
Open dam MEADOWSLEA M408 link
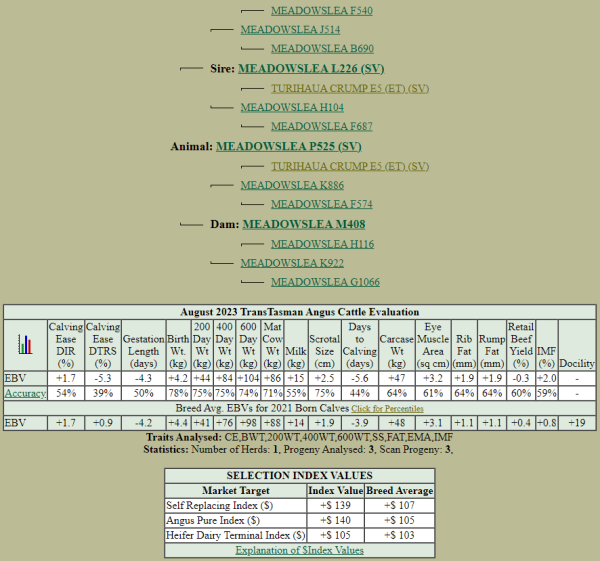(304, 224)
